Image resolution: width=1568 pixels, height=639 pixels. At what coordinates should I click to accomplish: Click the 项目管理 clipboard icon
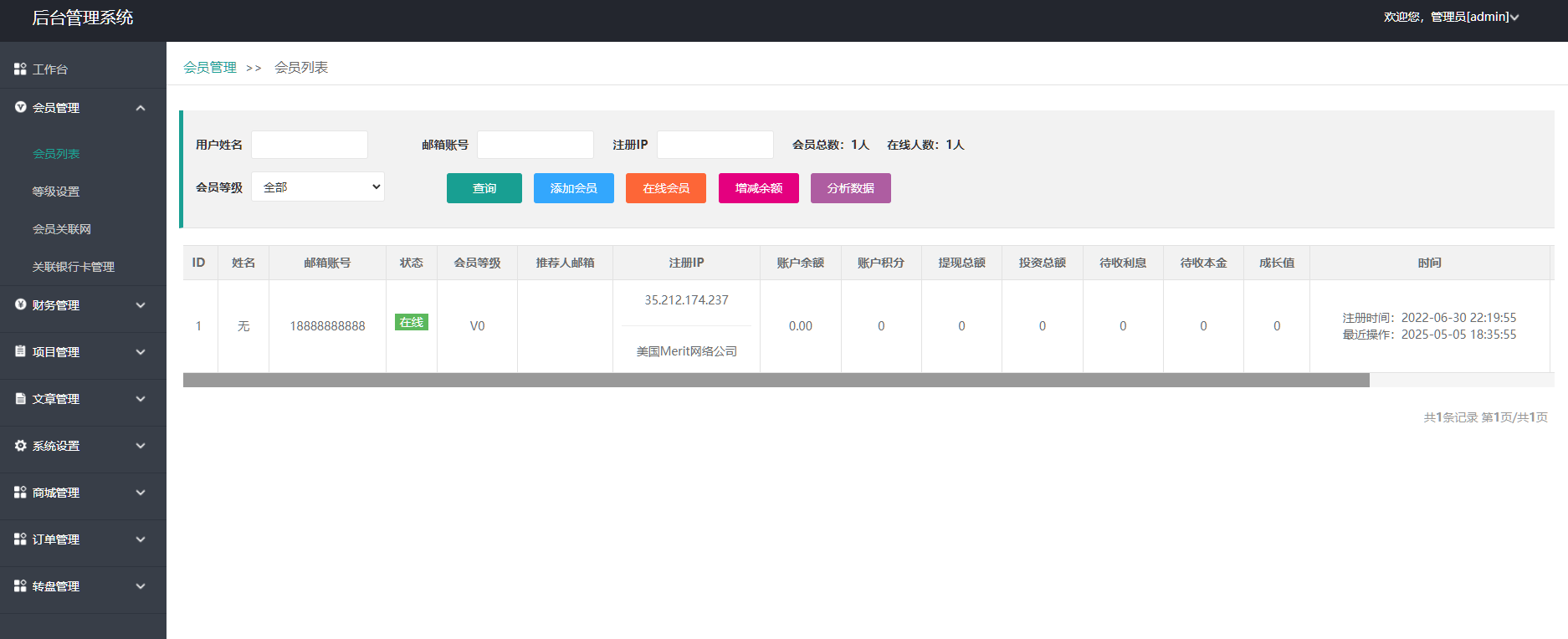point(20,351)
